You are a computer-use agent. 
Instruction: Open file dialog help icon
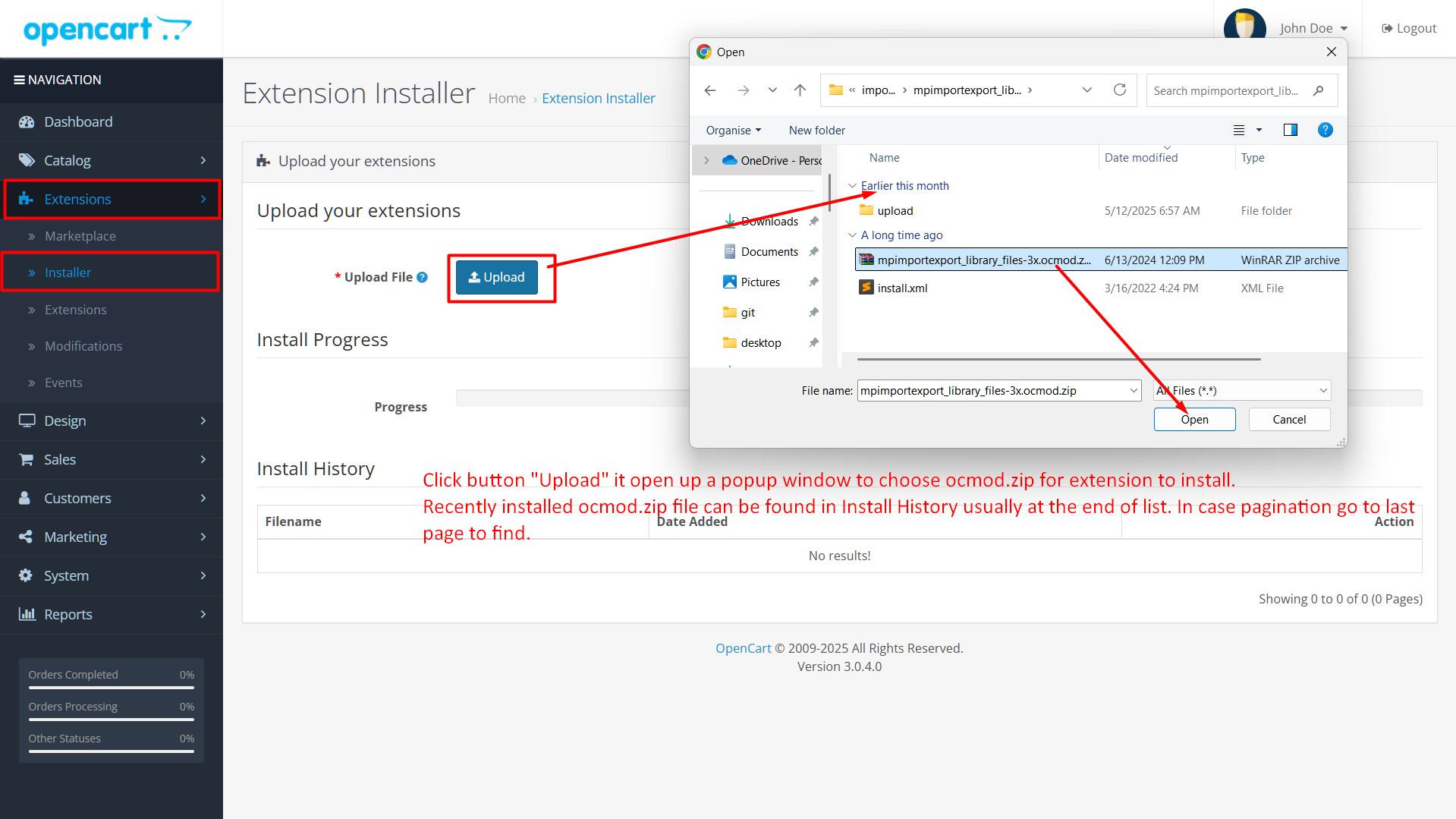tap(1325, 130)
